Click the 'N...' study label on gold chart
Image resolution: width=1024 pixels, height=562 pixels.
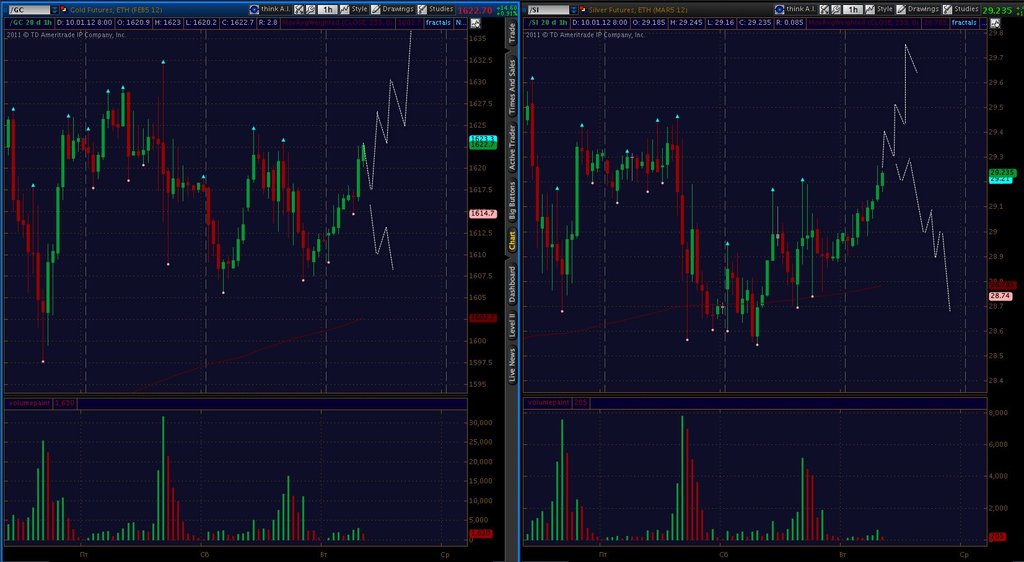tap(460, 23)
